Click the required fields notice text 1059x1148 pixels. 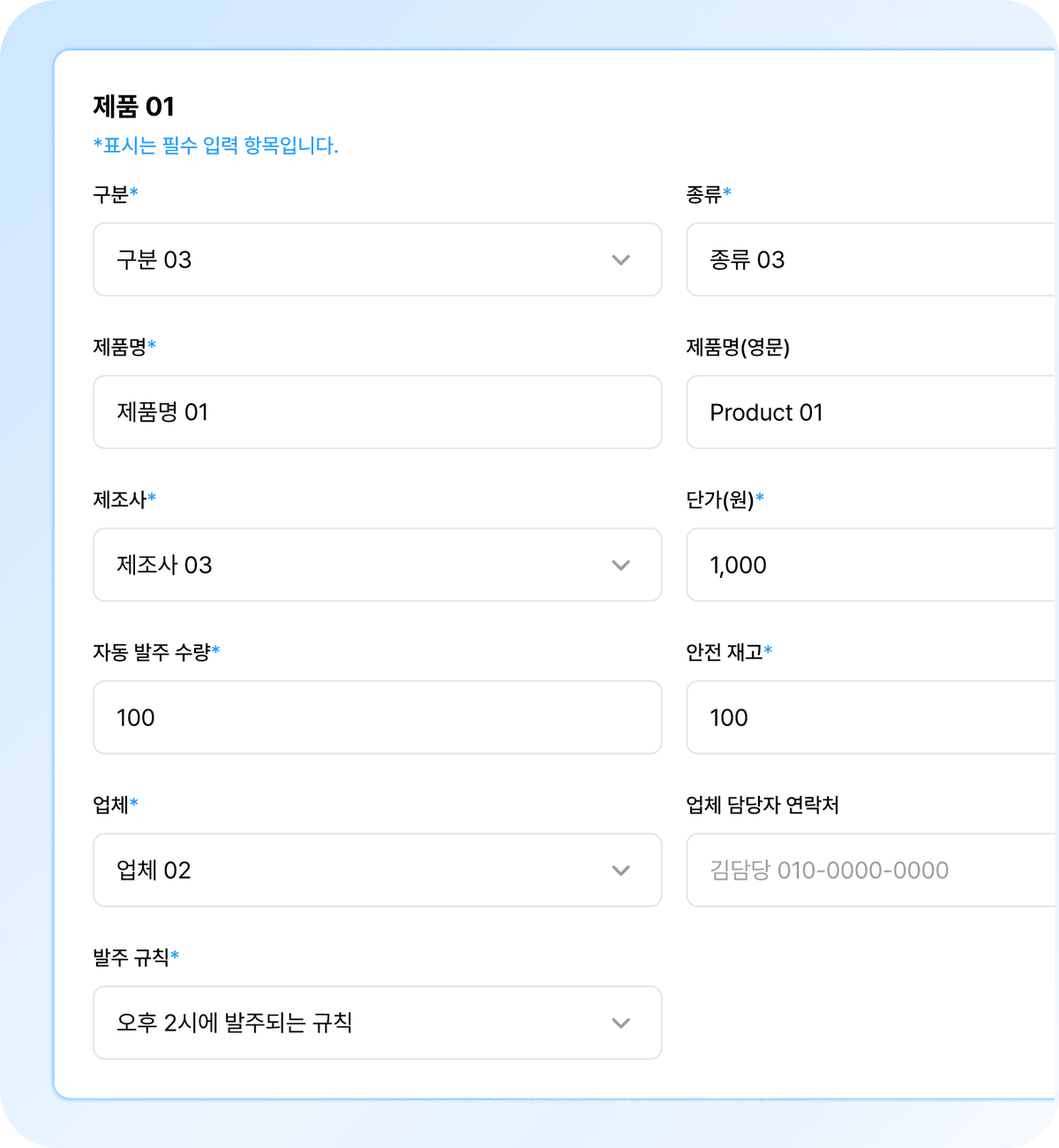pyautogui.click(x=216, y=144)
